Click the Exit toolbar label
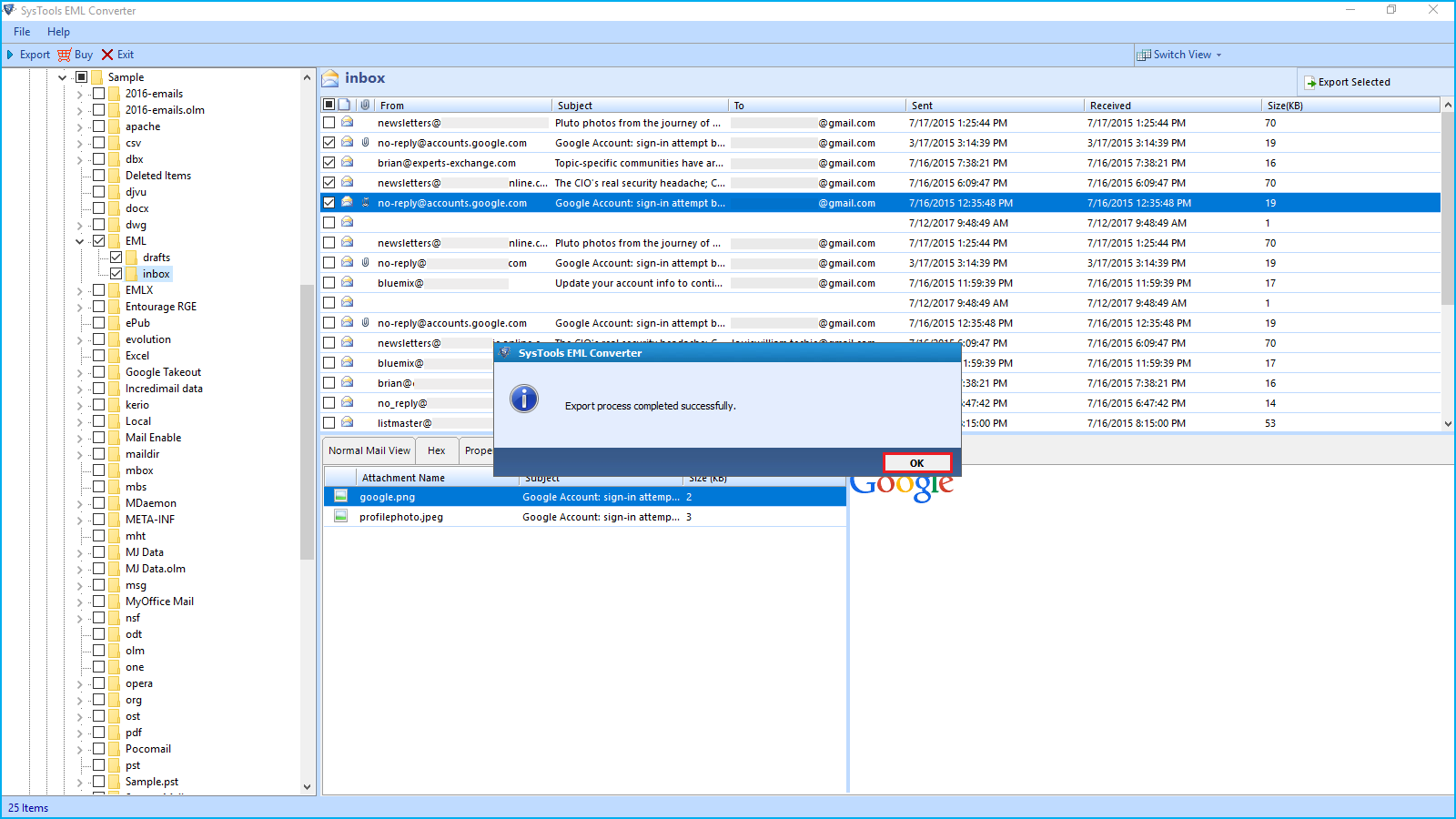This screenshot has height=819, width=1456. [x=126, y=55]
